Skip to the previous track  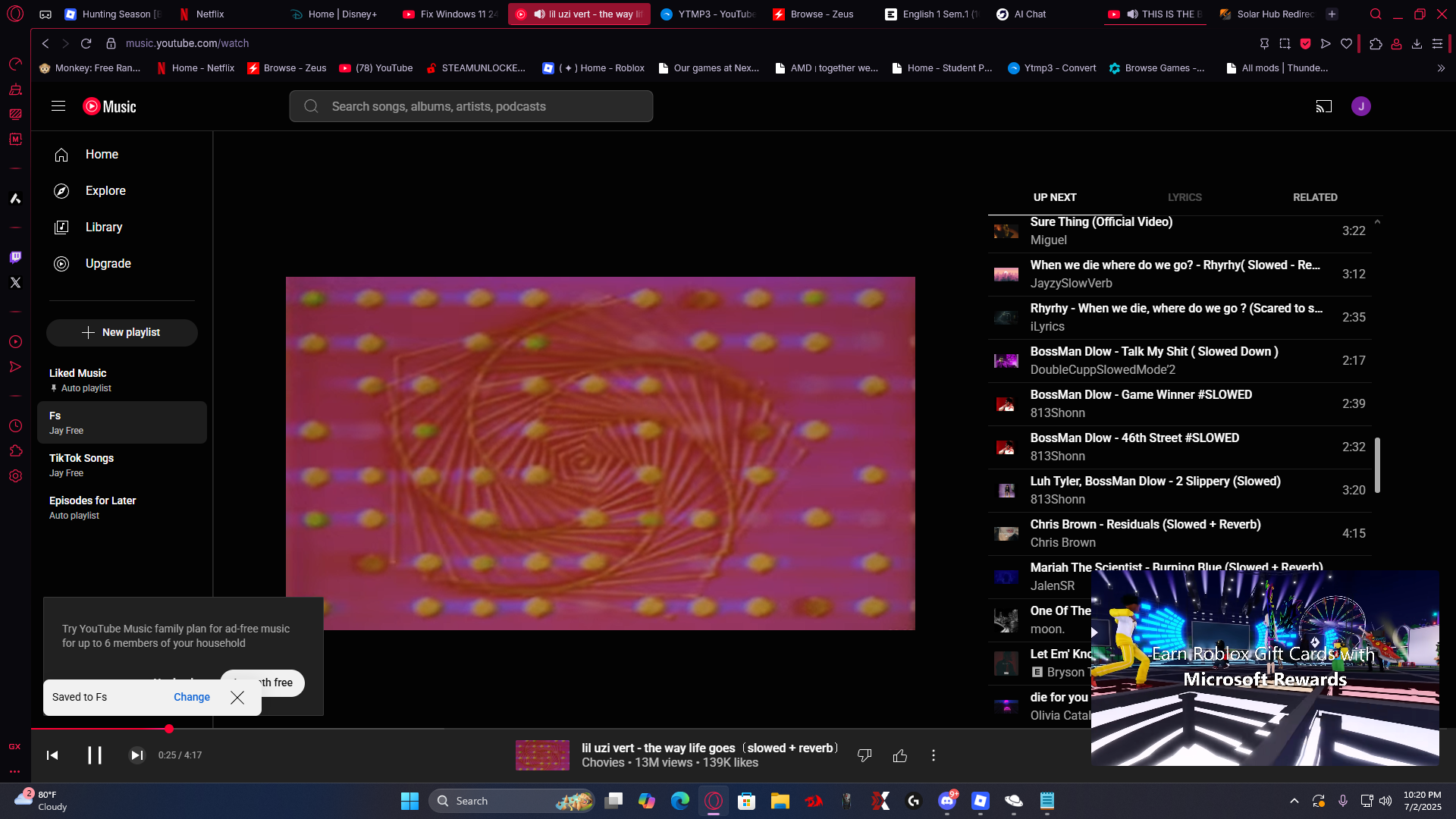52,755
